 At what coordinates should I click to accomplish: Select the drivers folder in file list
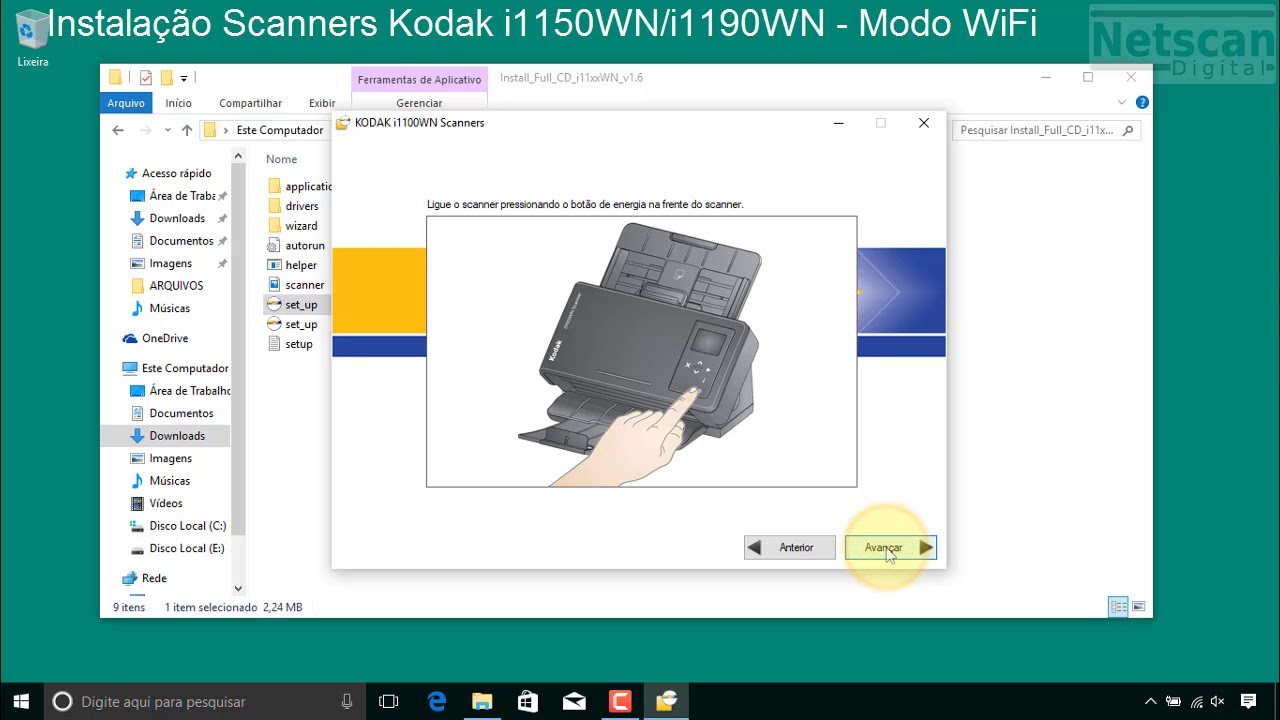(301, 206)
